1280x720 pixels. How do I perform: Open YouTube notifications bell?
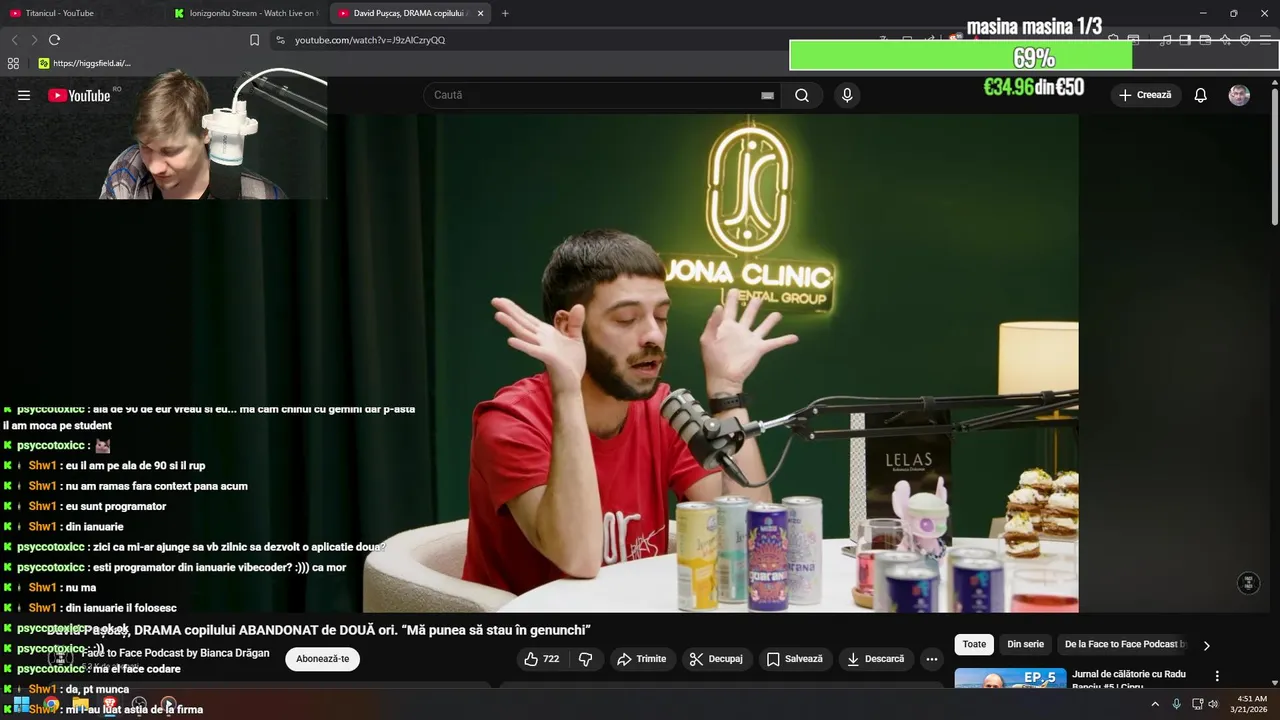click(1200, 95)
